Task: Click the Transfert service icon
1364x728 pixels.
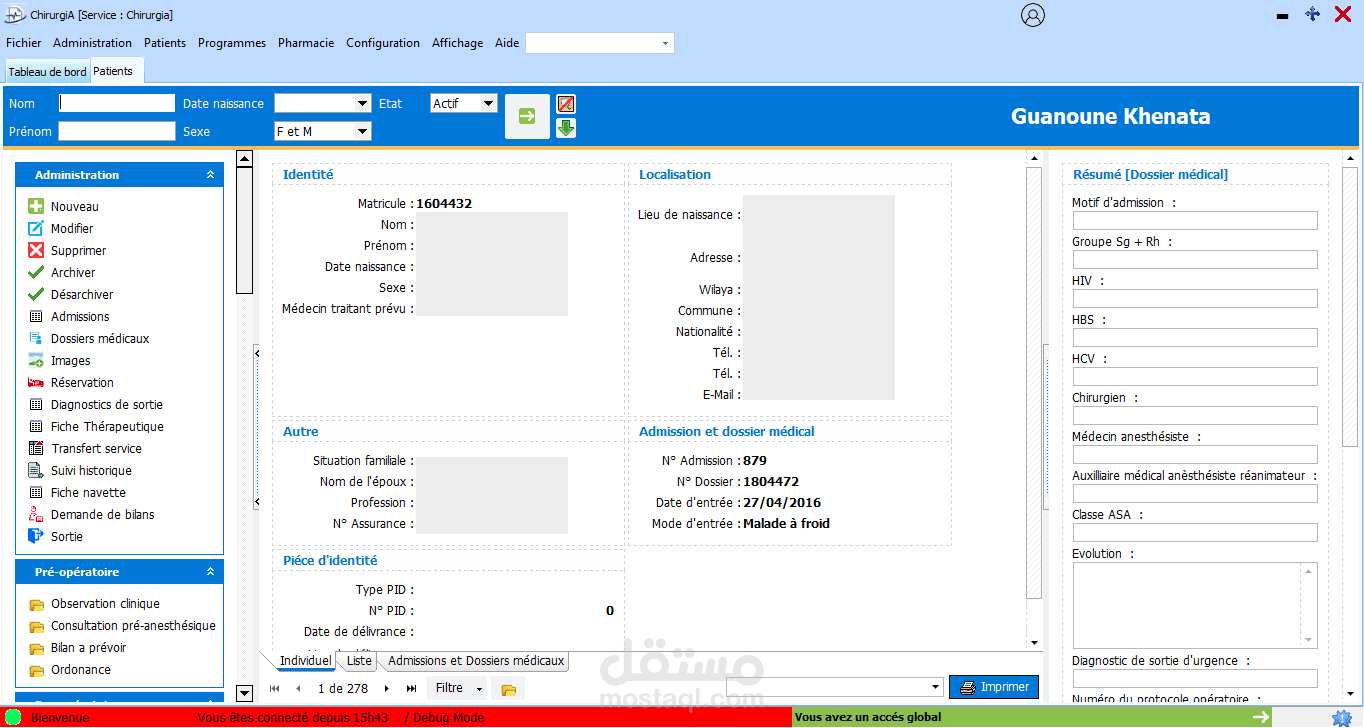Action: coord(36,448)
